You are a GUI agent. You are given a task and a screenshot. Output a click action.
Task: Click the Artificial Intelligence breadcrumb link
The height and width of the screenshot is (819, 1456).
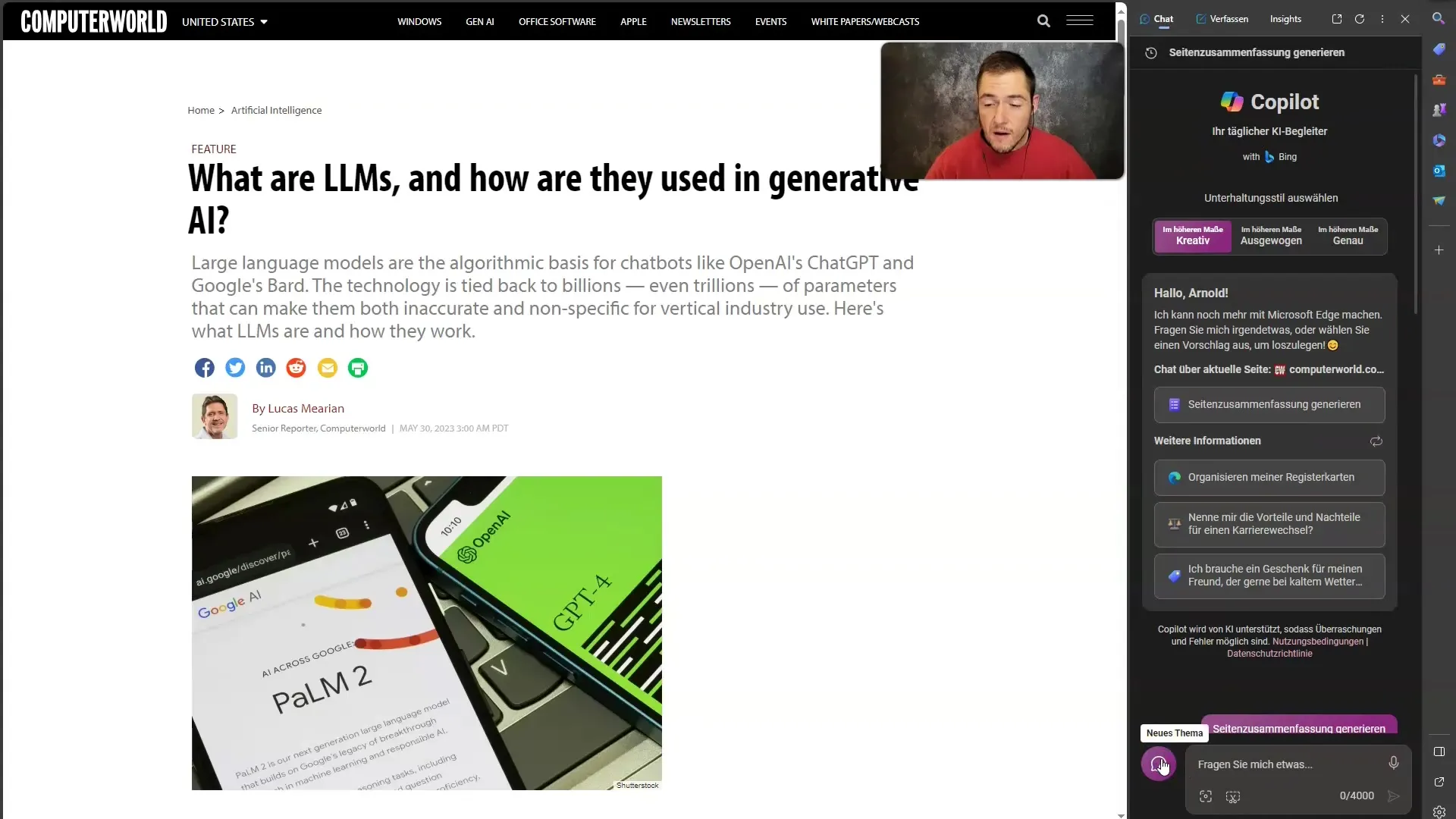[276, 110]
